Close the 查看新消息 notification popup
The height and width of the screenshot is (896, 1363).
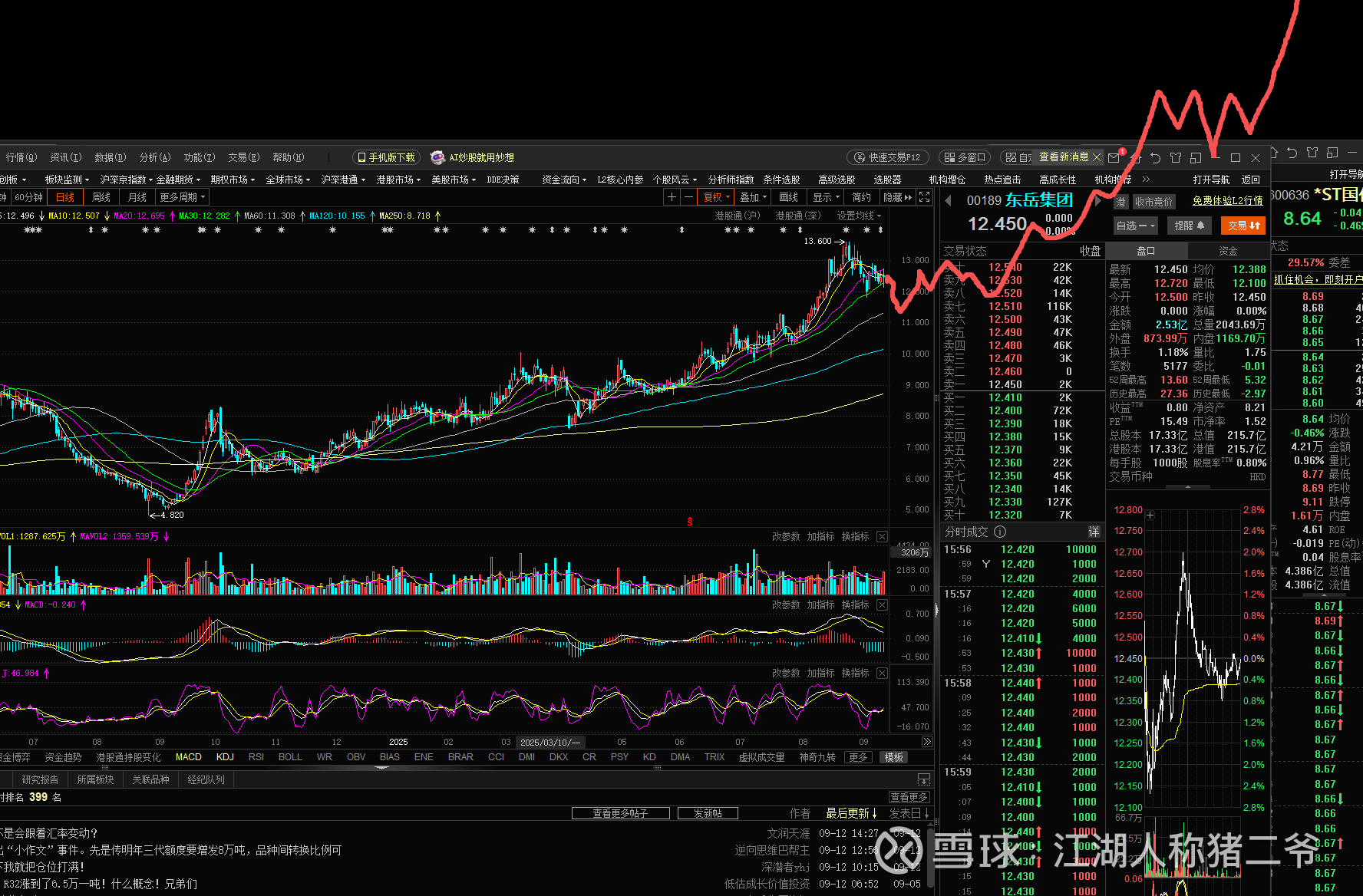(1097, 157)
